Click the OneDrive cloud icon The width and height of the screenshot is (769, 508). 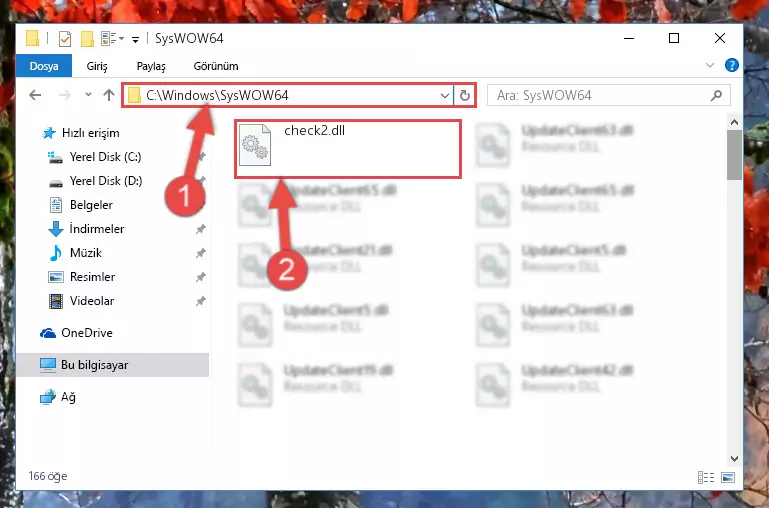(x=48, y=333)
